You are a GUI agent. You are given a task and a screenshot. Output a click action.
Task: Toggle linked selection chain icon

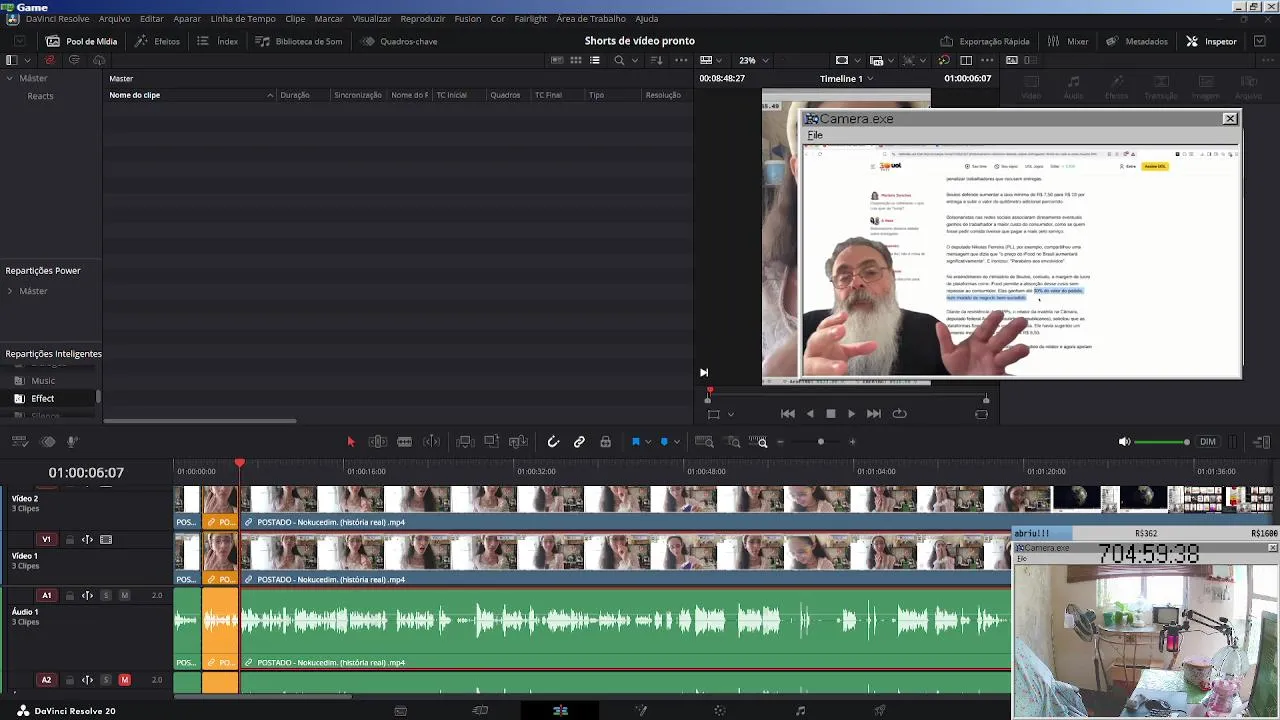tap(579, 442)
